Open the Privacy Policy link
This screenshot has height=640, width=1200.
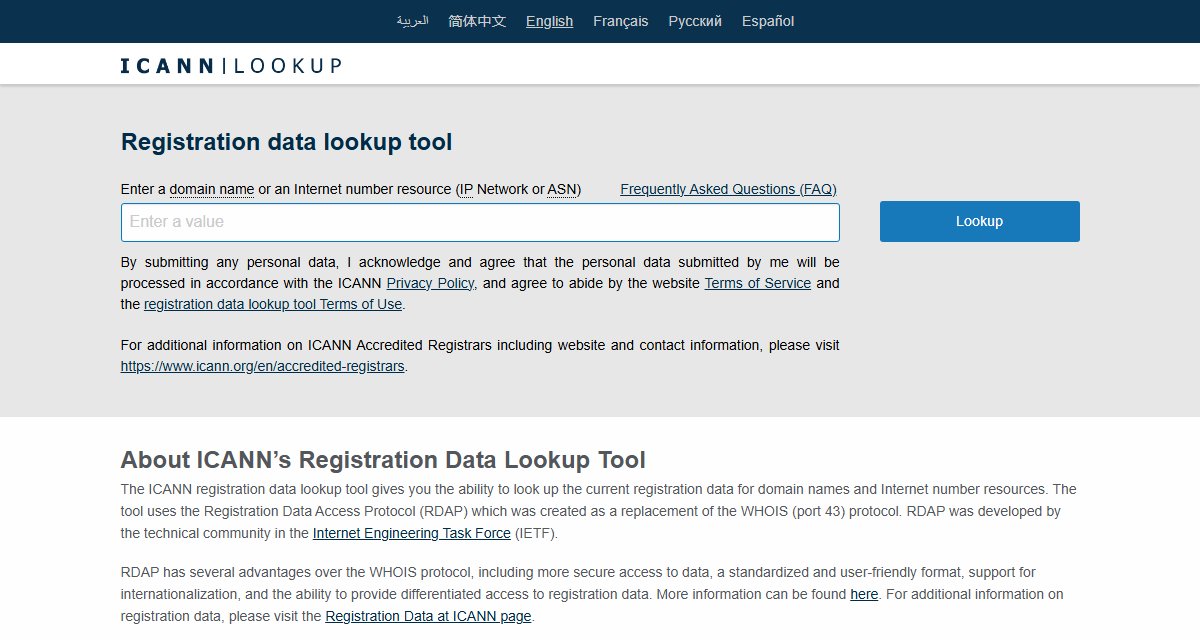[430, 283]
